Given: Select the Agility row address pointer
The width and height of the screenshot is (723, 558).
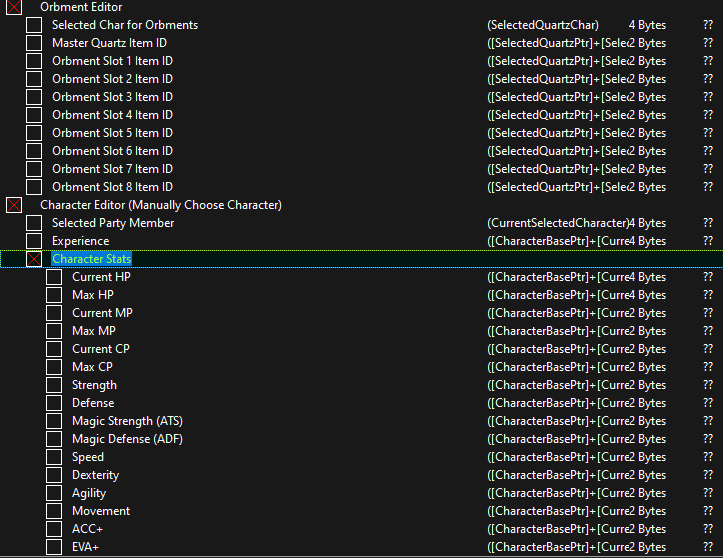Looking at the screenshot, I should (x=558, y=493).
